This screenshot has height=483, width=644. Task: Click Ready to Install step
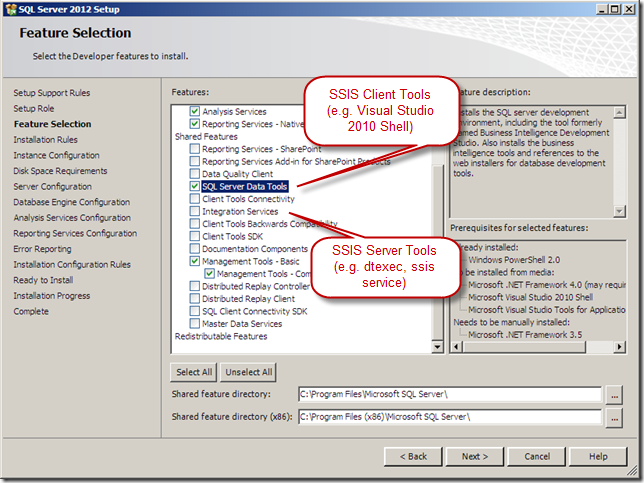[44, 280]
